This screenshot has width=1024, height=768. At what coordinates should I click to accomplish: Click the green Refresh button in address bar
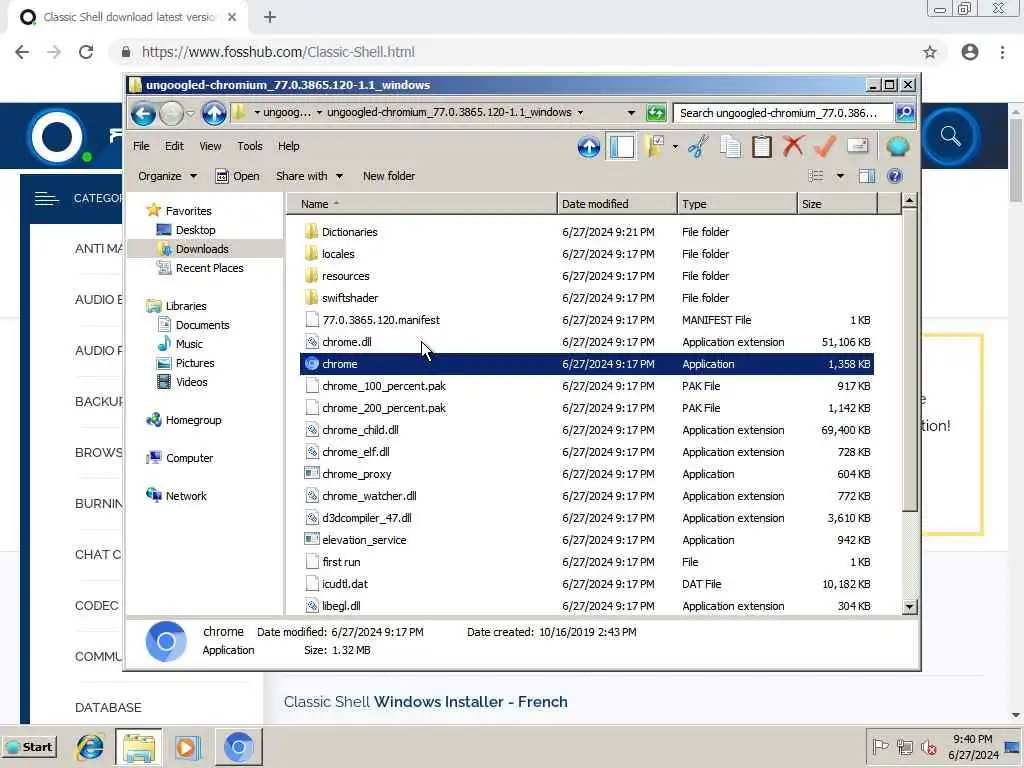(656, 113)
